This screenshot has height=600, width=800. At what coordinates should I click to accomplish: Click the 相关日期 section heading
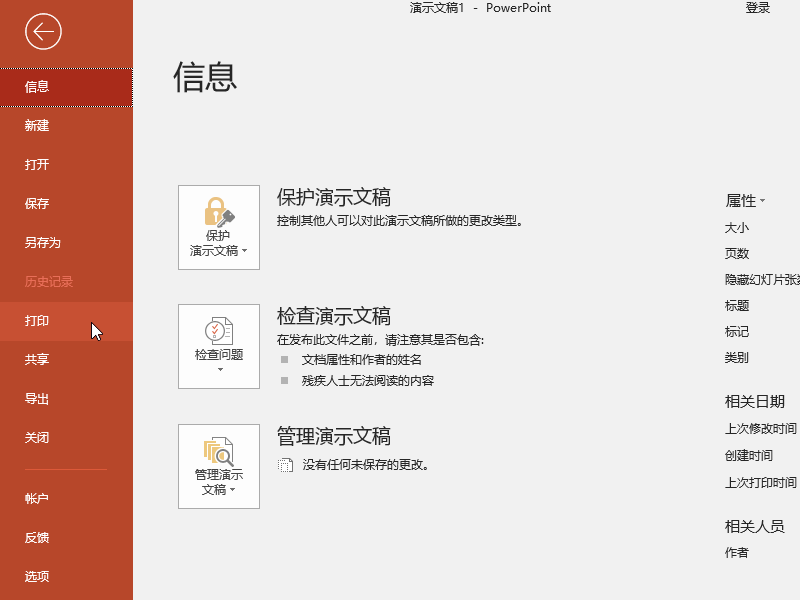pyautogui.click(x=755, y=402)
